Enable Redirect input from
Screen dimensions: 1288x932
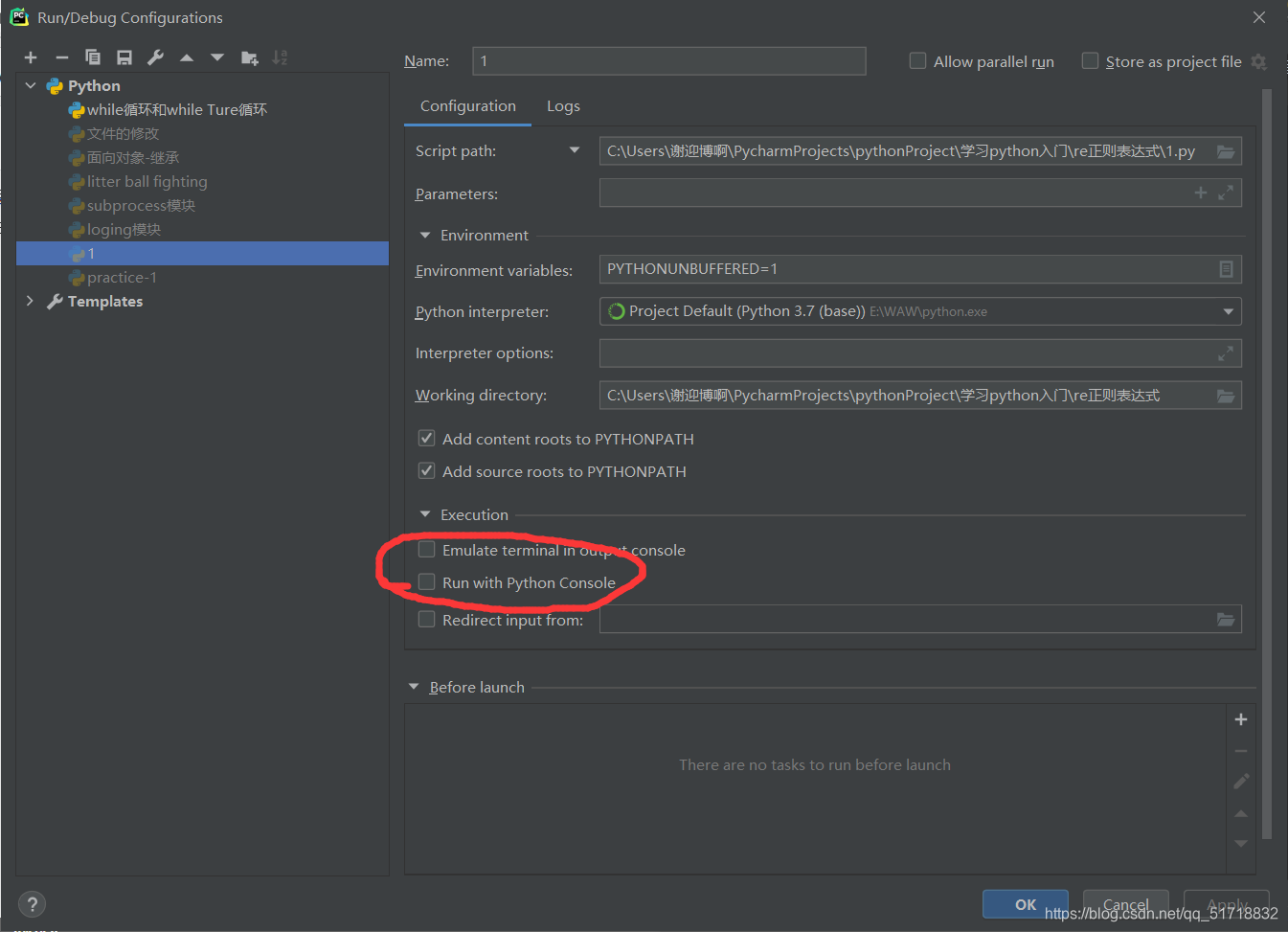click(427, 620)
